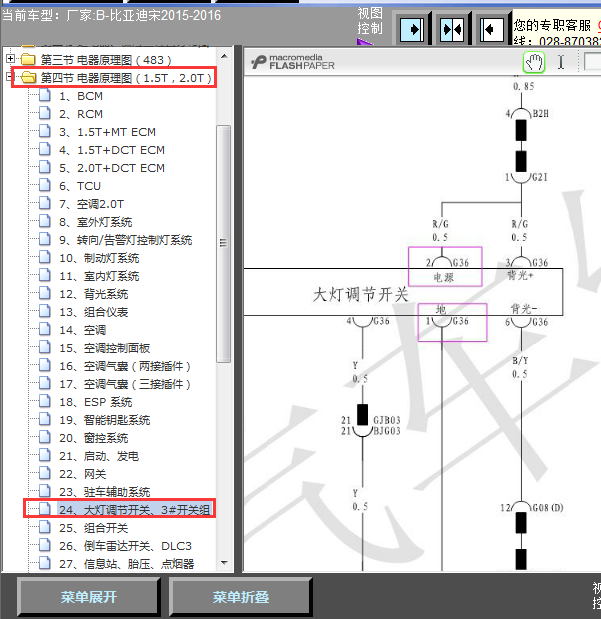Open 16、空调气囊（两接插件） diagram
Viewport: 601px width, 619px height.
(x=125, y=366)
